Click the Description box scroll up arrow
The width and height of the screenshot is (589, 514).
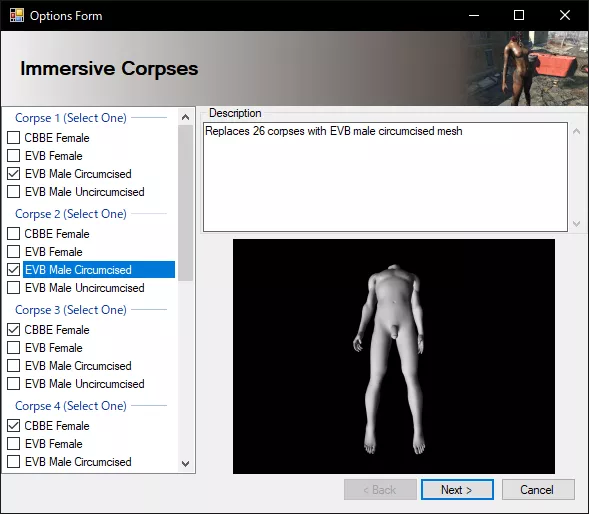pos(576,131)
